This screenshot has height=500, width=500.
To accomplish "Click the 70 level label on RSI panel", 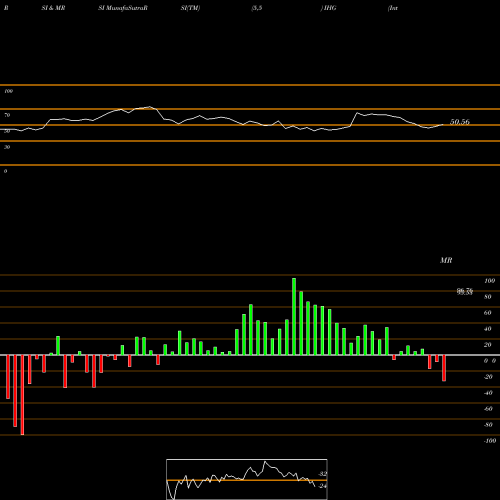I will tap(7, 115).
